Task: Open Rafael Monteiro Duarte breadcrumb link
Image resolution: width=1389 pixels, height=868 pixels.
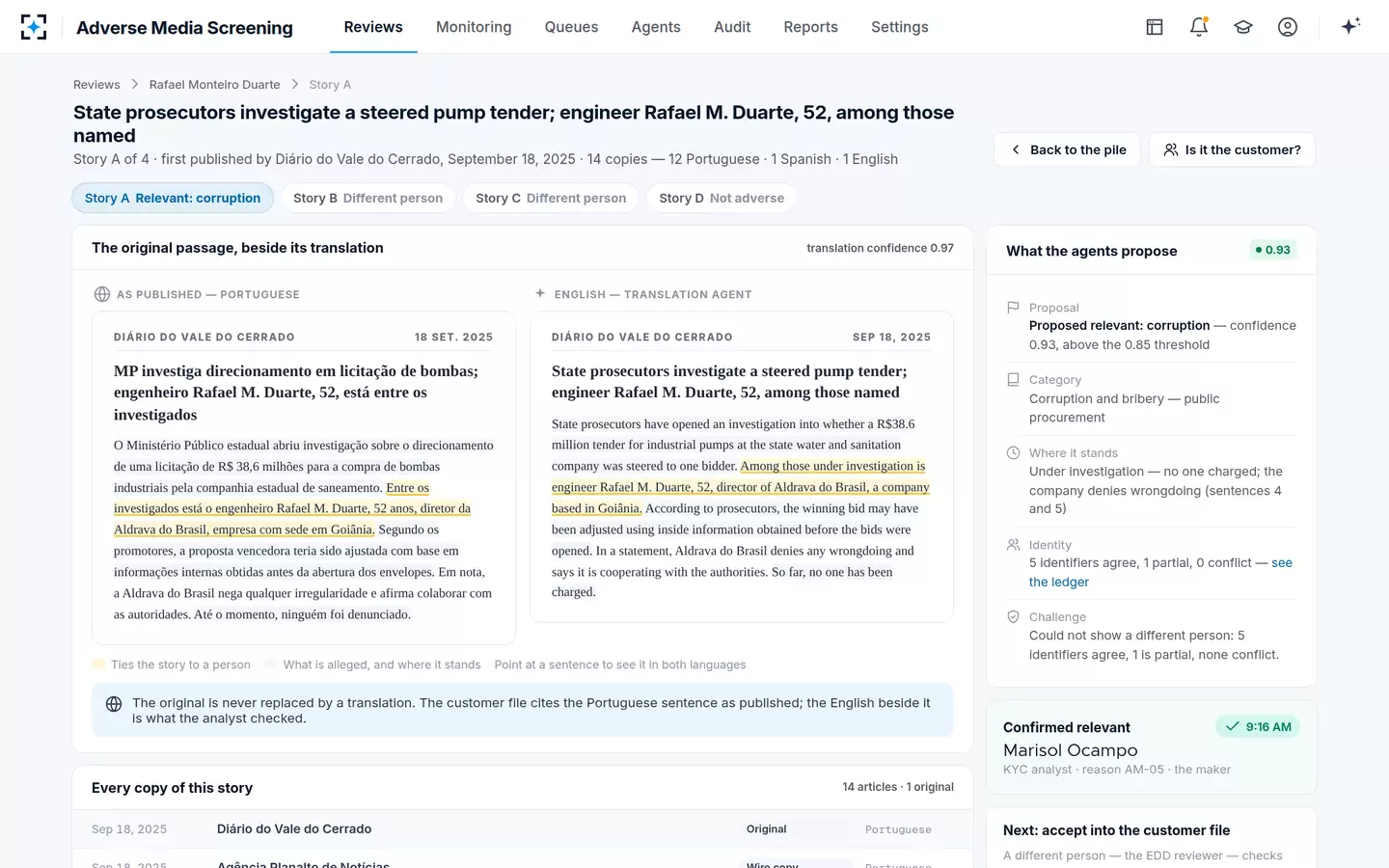Action: click(214, 85)
